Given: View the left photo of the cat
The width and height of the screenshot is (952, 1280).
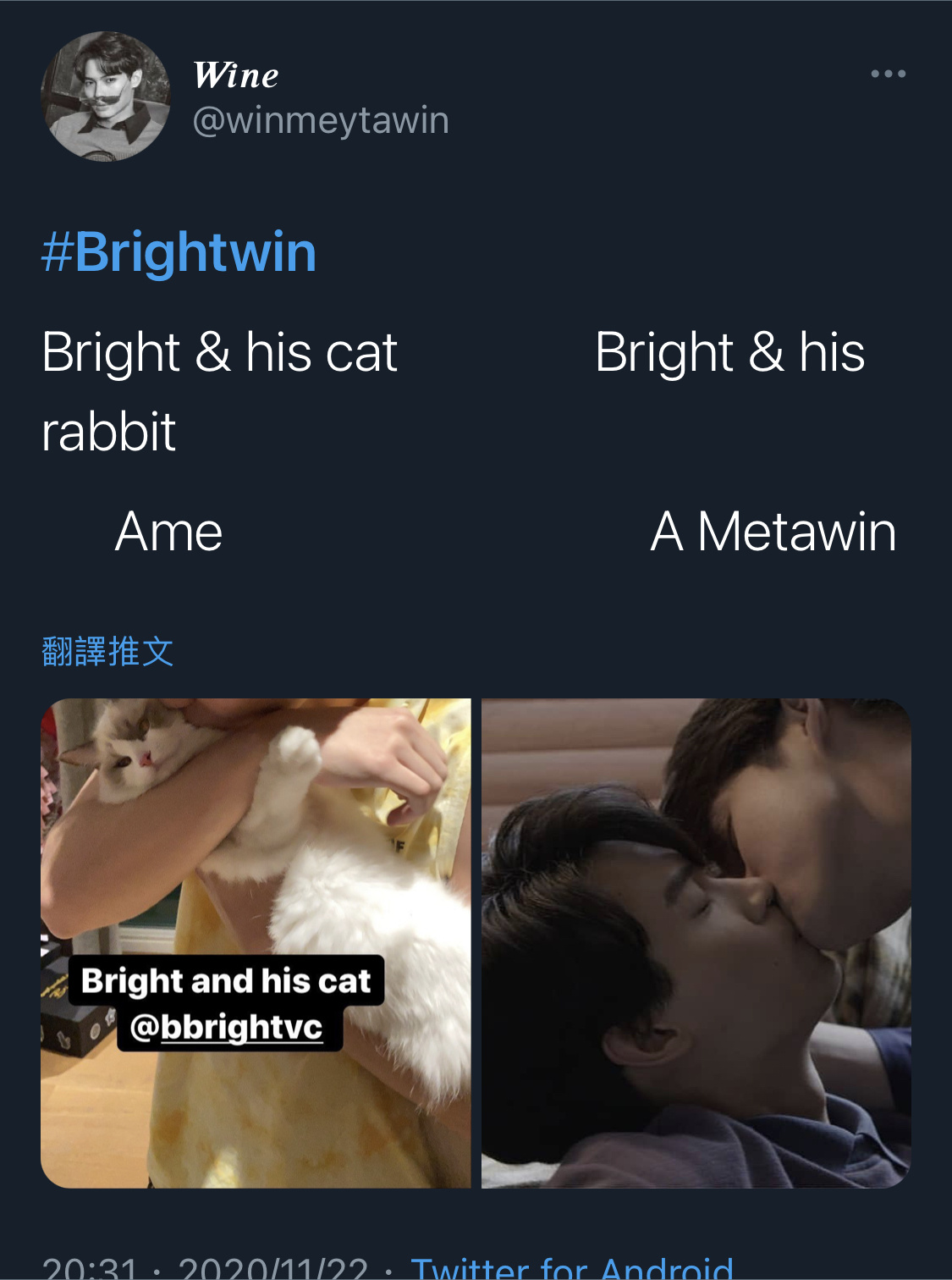Looking at the screenshot, I should click(x=256, y=943).
